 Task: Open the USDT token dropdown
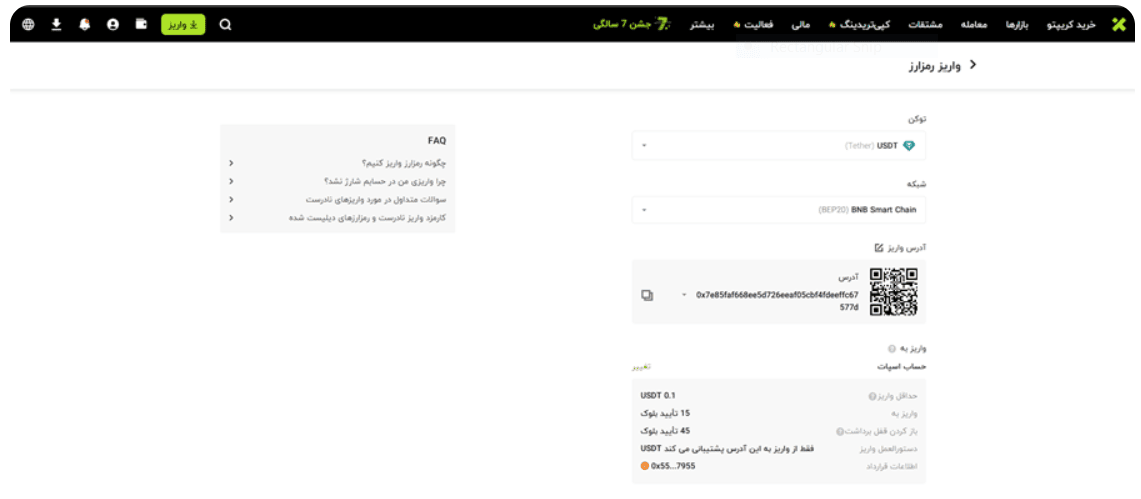click(779, 145)
